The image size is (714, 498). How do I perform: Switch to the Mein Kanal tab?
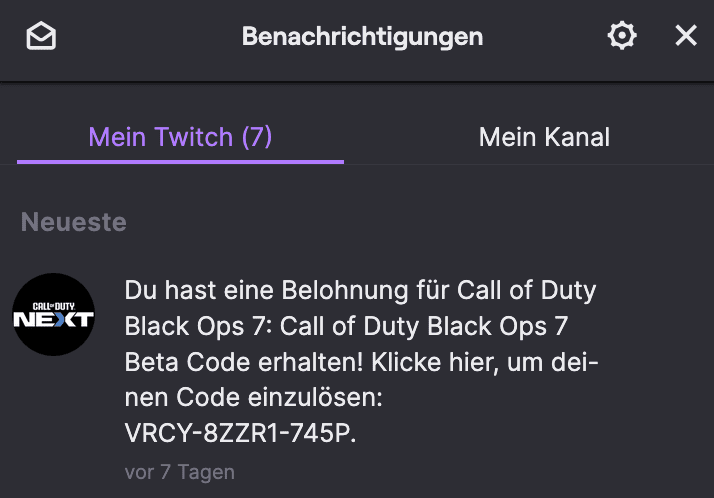(x=544, y=137)
